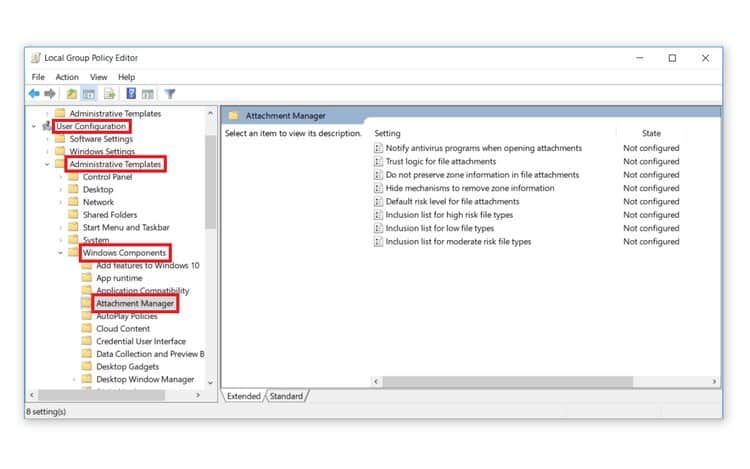Switch to the Extended tab
The height and width of the screenshot is (469, 750).
(x=243, y=396)
